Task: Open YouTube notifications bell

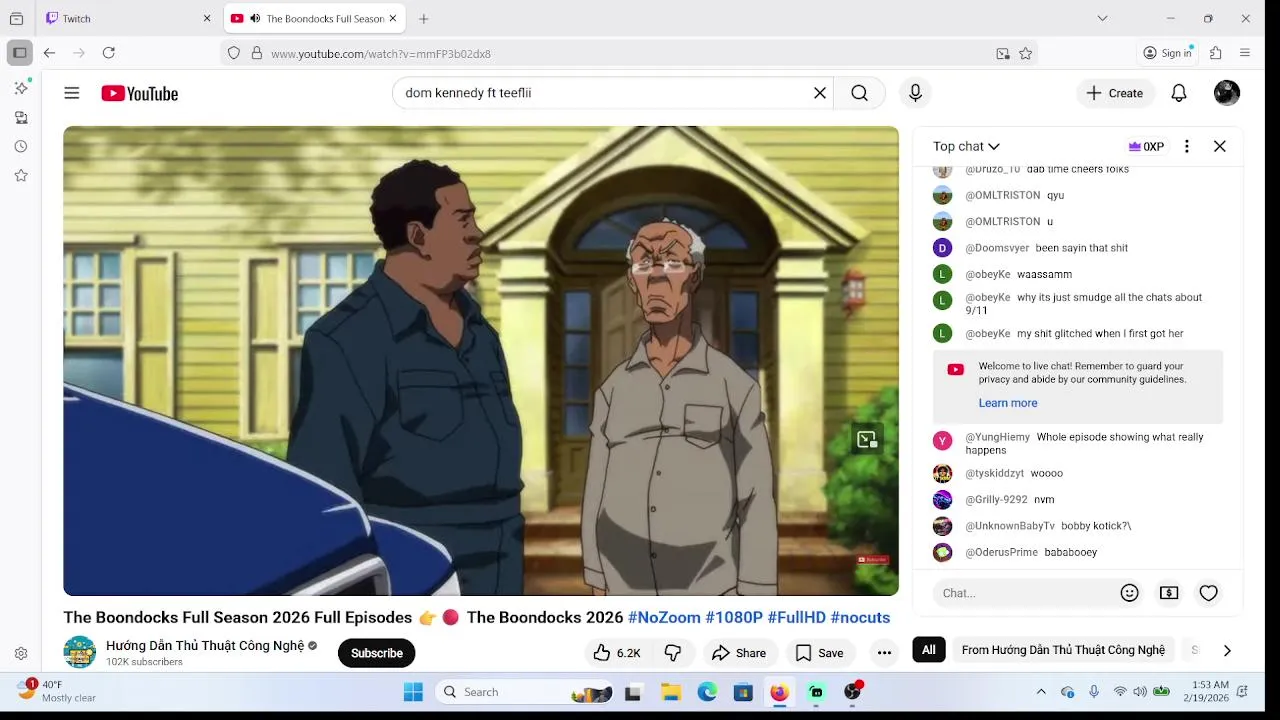Action: [1179, 93]
